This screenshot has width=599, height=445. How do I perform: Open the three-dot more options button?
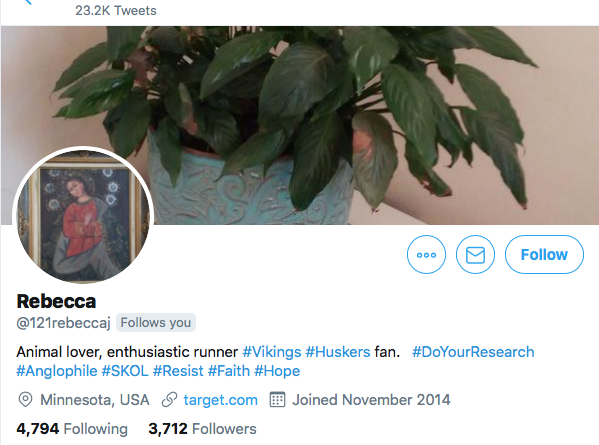point(426,254)
